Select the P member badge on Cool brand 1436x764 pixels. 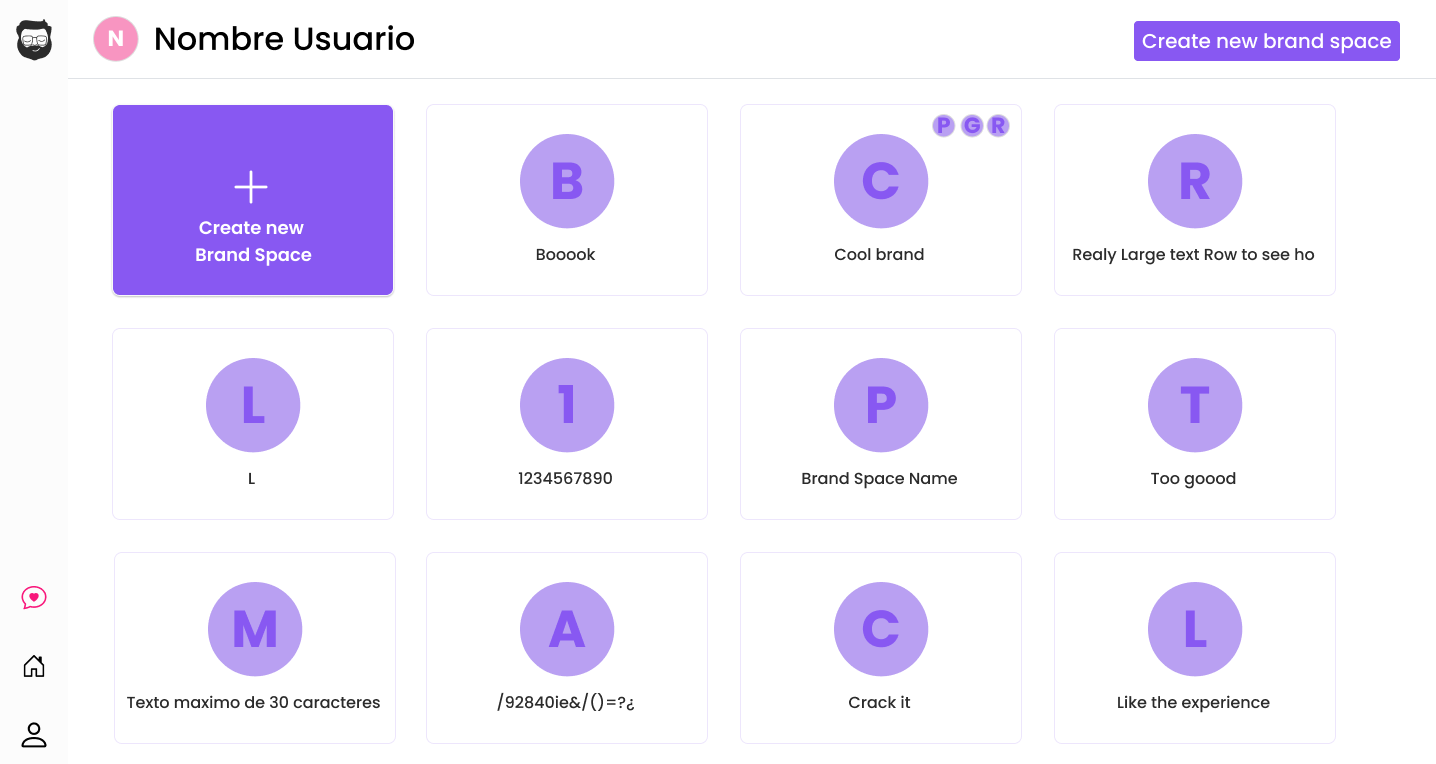pos(943,125)
